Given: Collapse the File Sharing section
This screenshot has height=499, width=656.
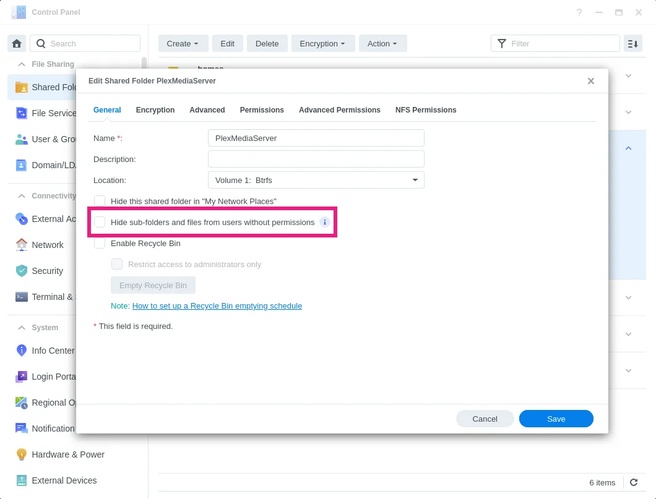Looking at the screenshot, I should click(21, 64).
